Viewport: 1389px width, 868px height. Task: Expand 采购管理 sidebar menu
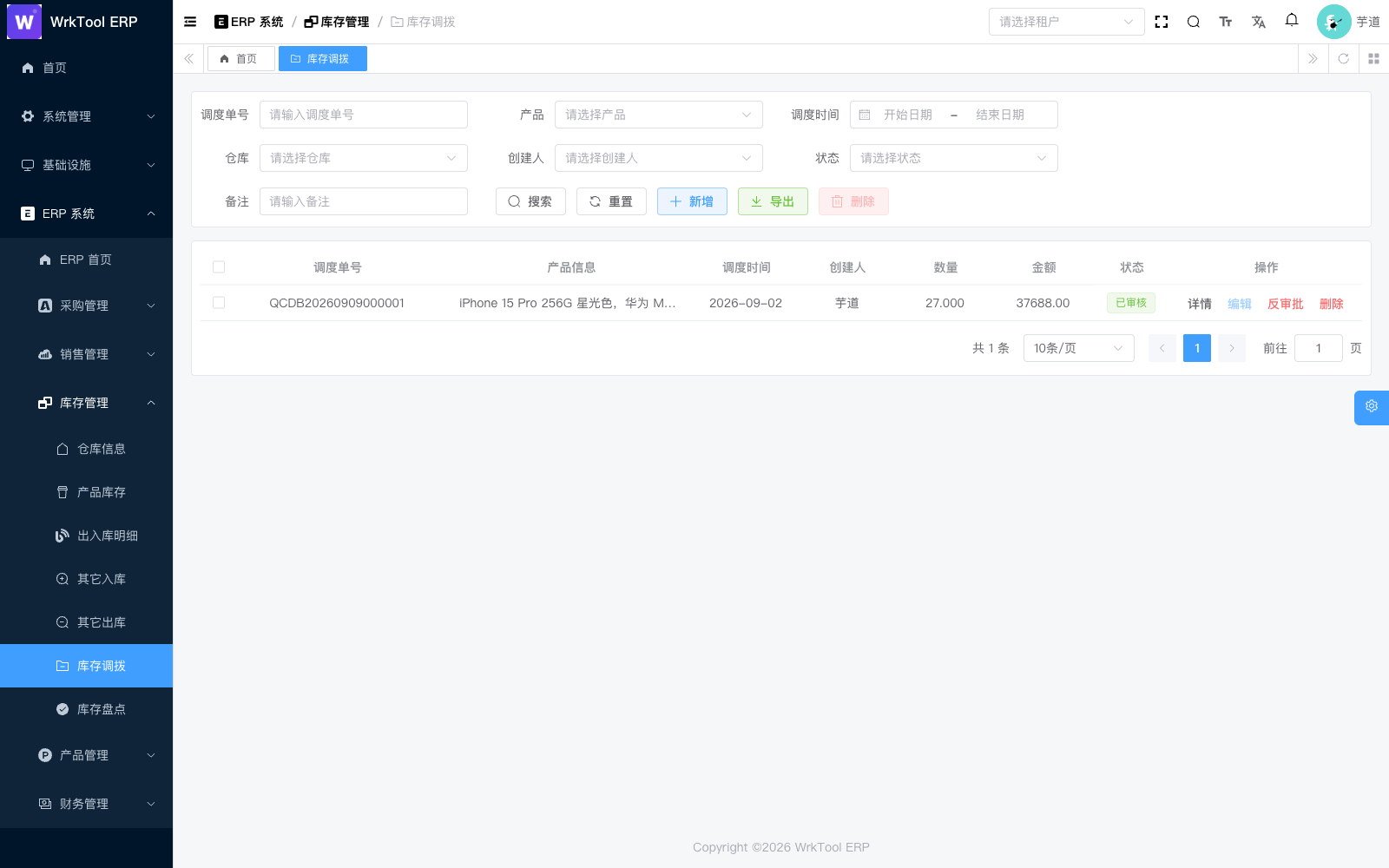click(87, 306)
